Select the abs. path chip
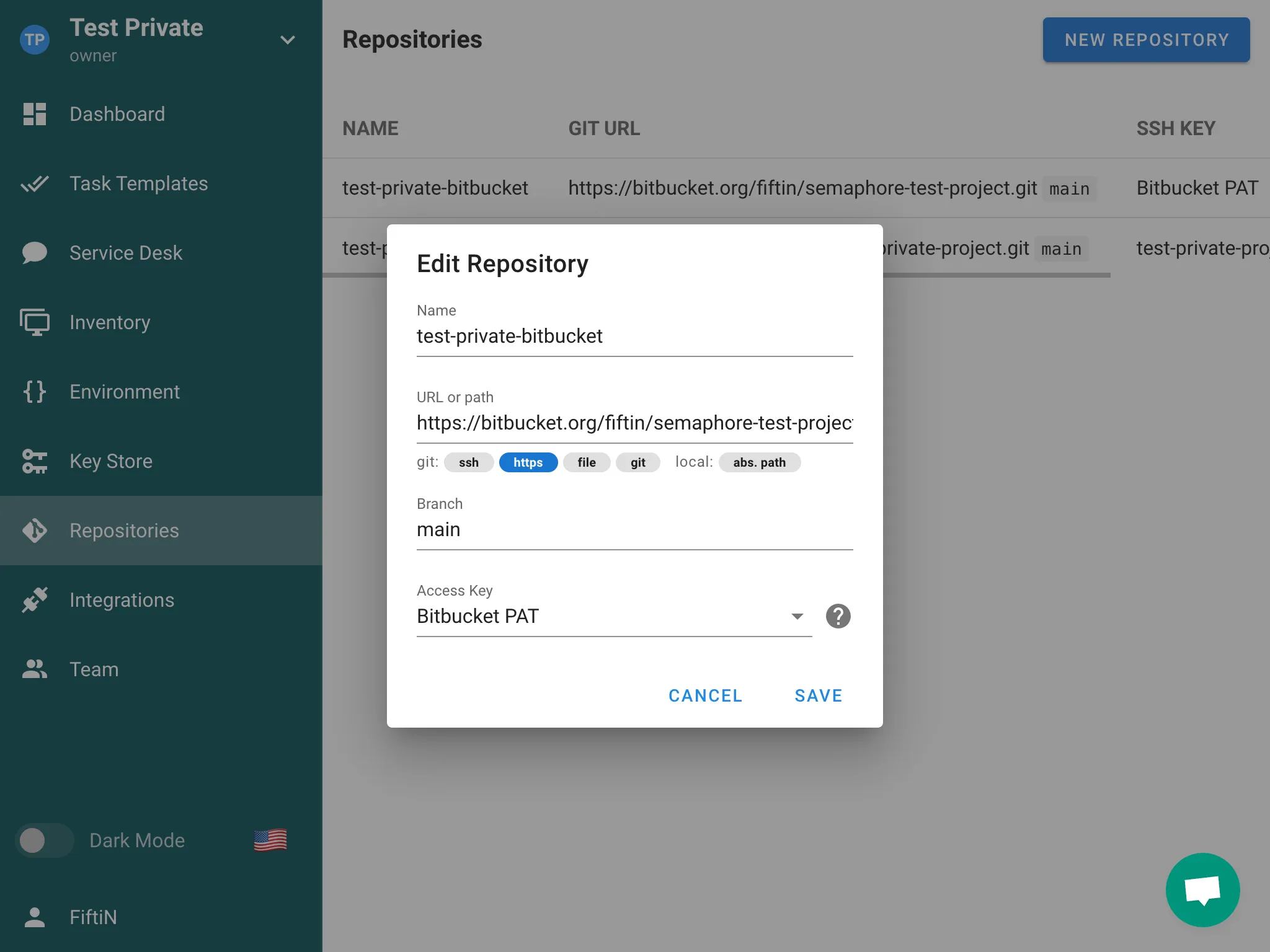Image resolution: width=1270 pixels, height=952 pixels. (x=759, y=462)
